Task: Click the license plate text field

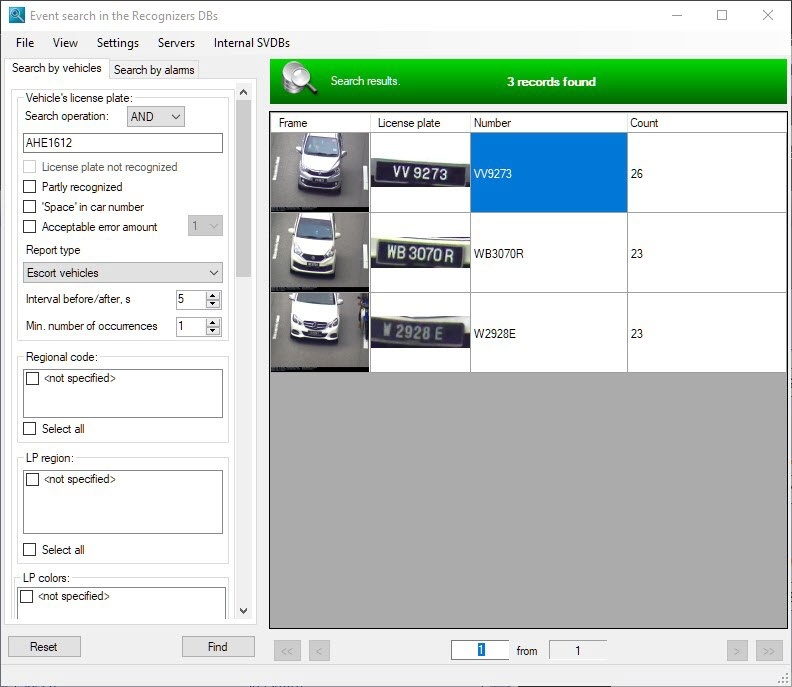Action: pyautogui.click(x=123, y=143)
